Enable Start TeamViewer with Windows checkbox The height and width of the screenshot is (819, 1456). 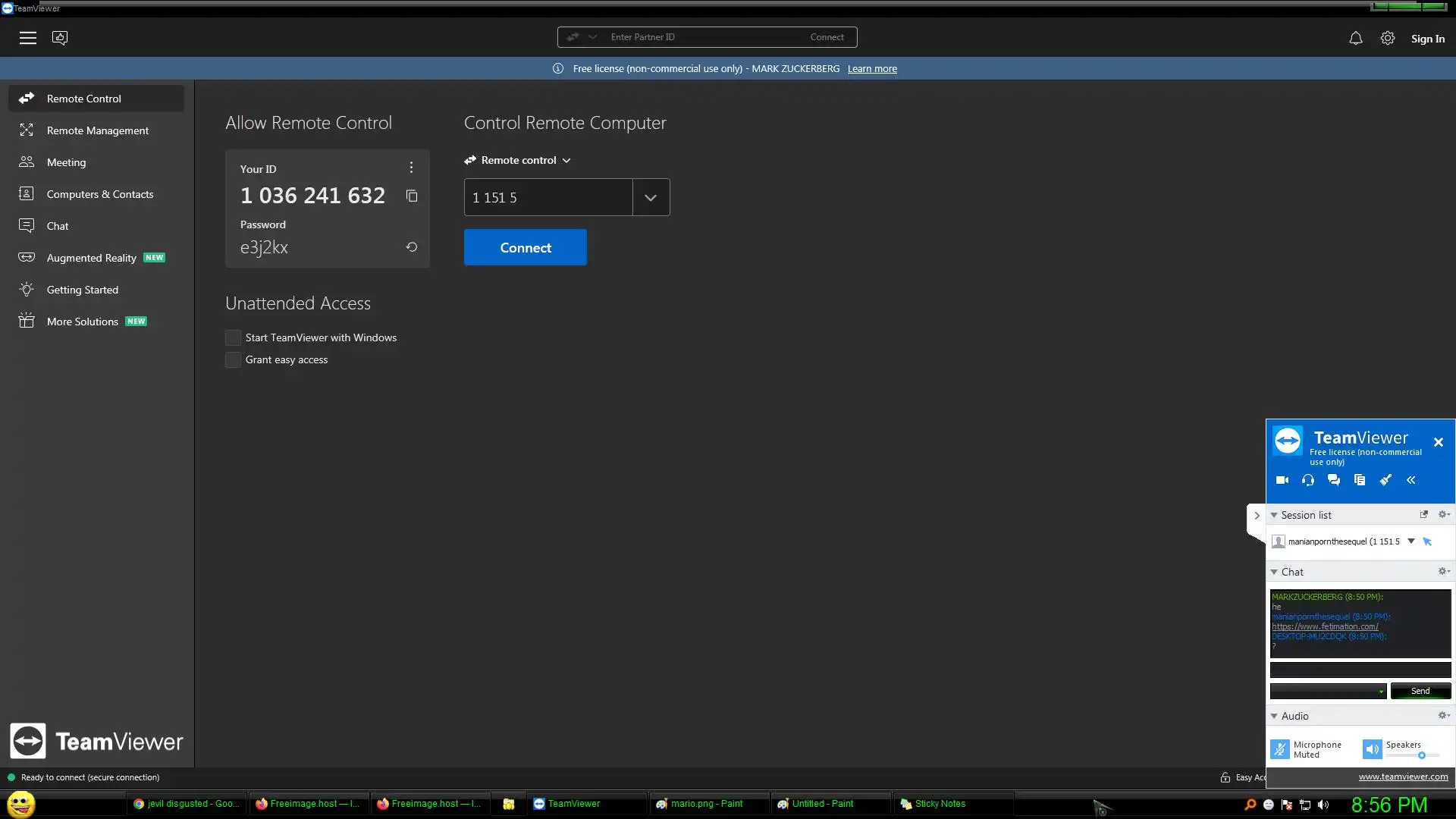coord(234,337)
